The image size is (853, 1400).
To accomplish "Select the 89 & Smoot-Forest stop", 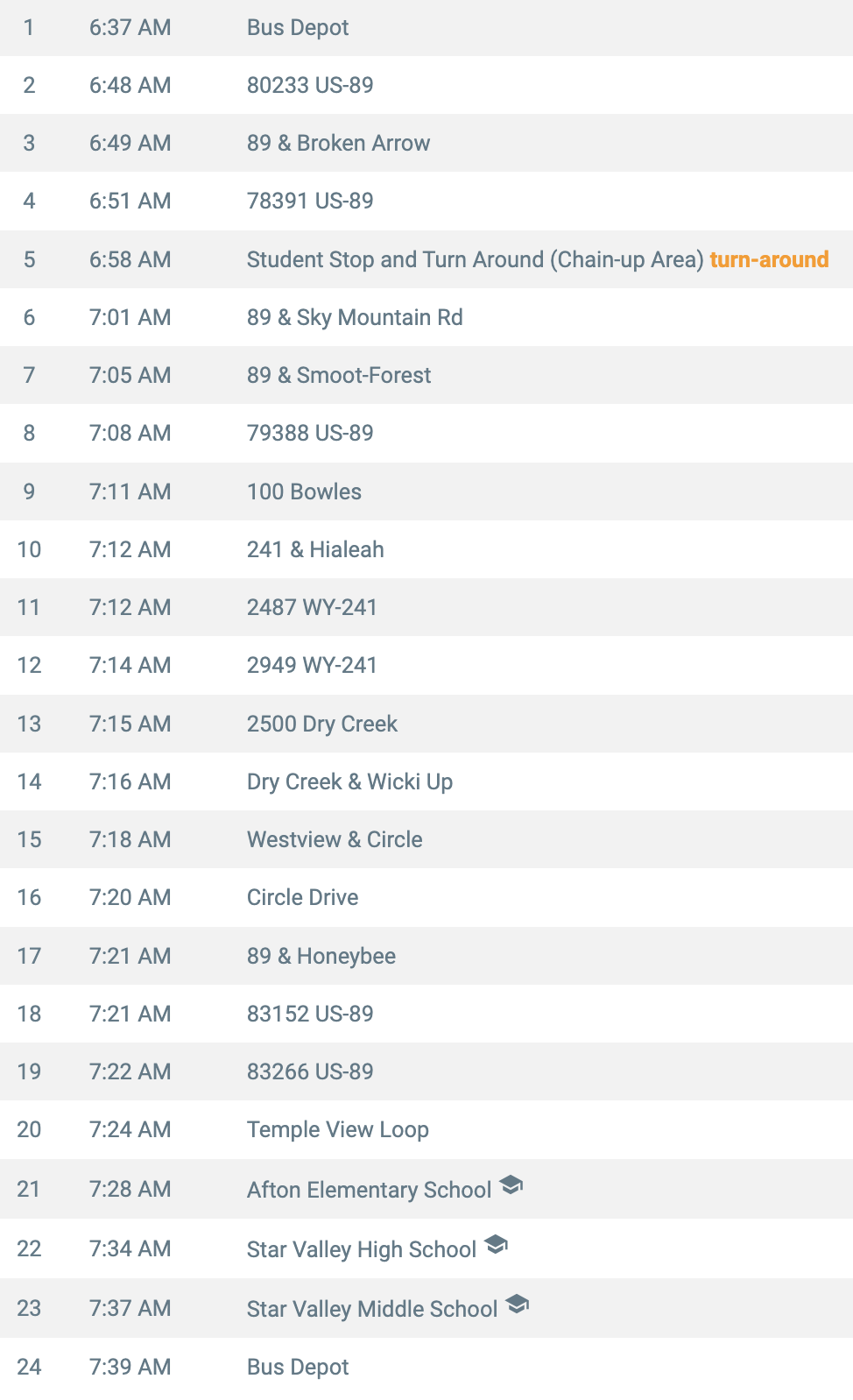I will pos(426,375).
